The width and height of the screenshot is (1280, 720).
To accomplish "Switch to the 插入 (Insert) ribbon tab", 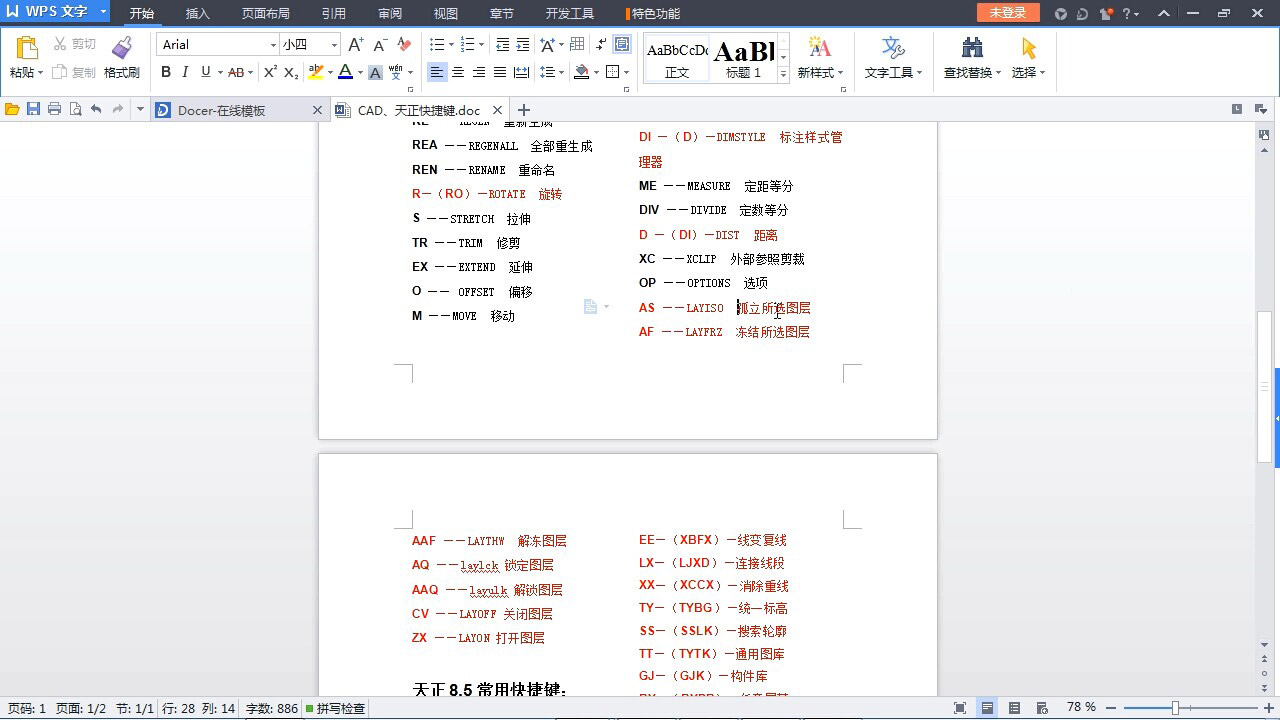I will [198, 14].
